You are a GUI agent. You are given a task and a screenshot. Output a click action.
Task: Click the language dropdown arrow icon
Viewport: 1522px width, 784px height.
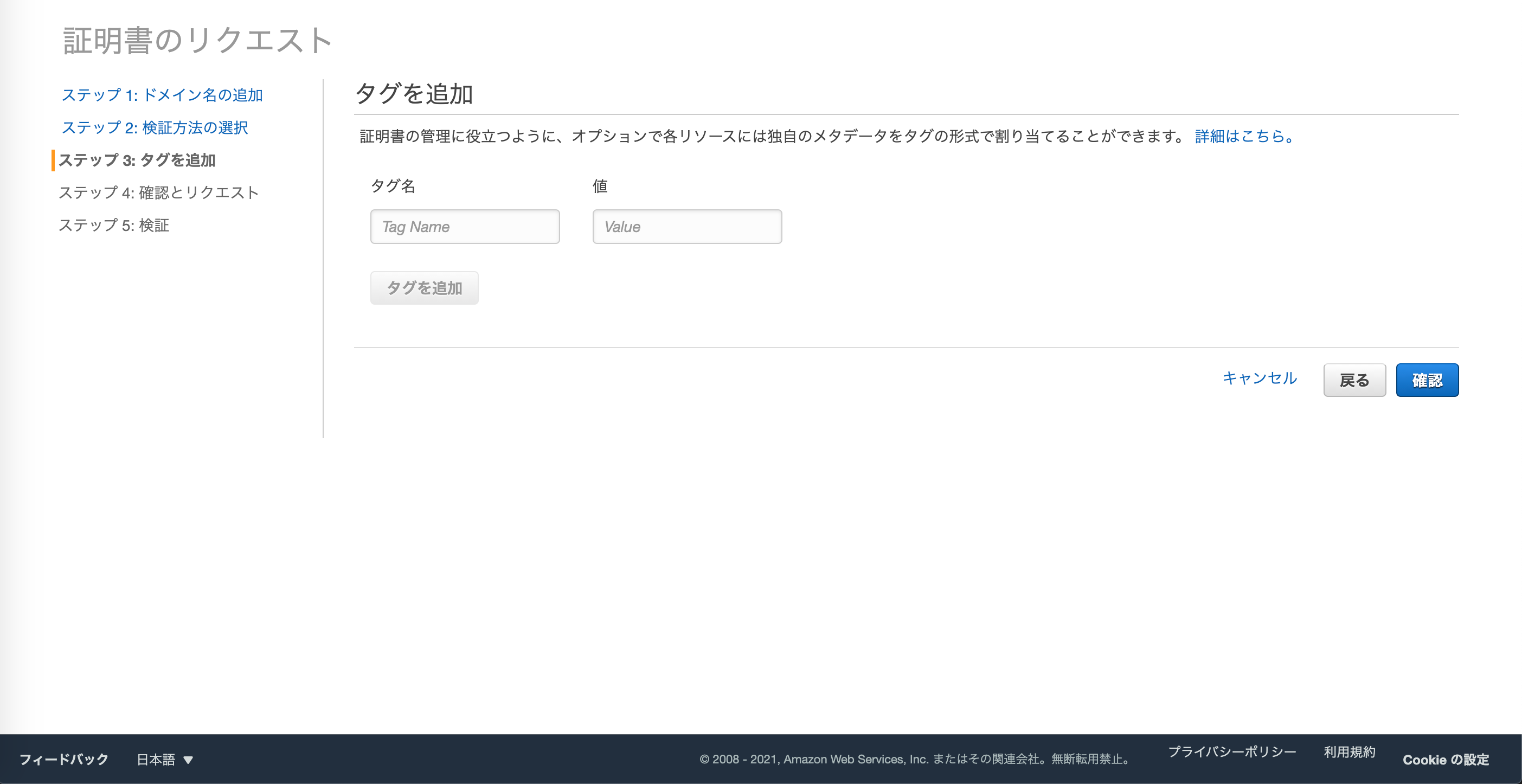[189, 760]
